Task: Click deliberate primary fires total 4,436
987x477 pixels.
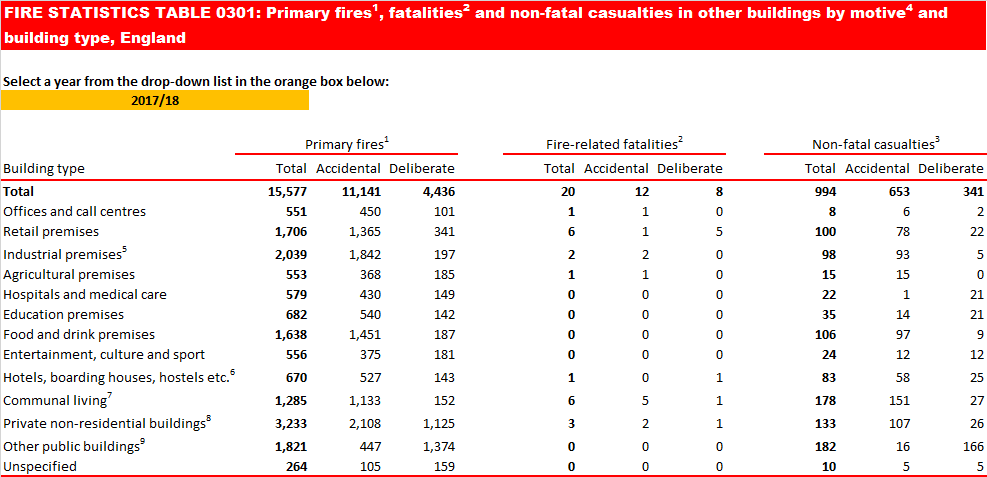Action: pos(437,191)
